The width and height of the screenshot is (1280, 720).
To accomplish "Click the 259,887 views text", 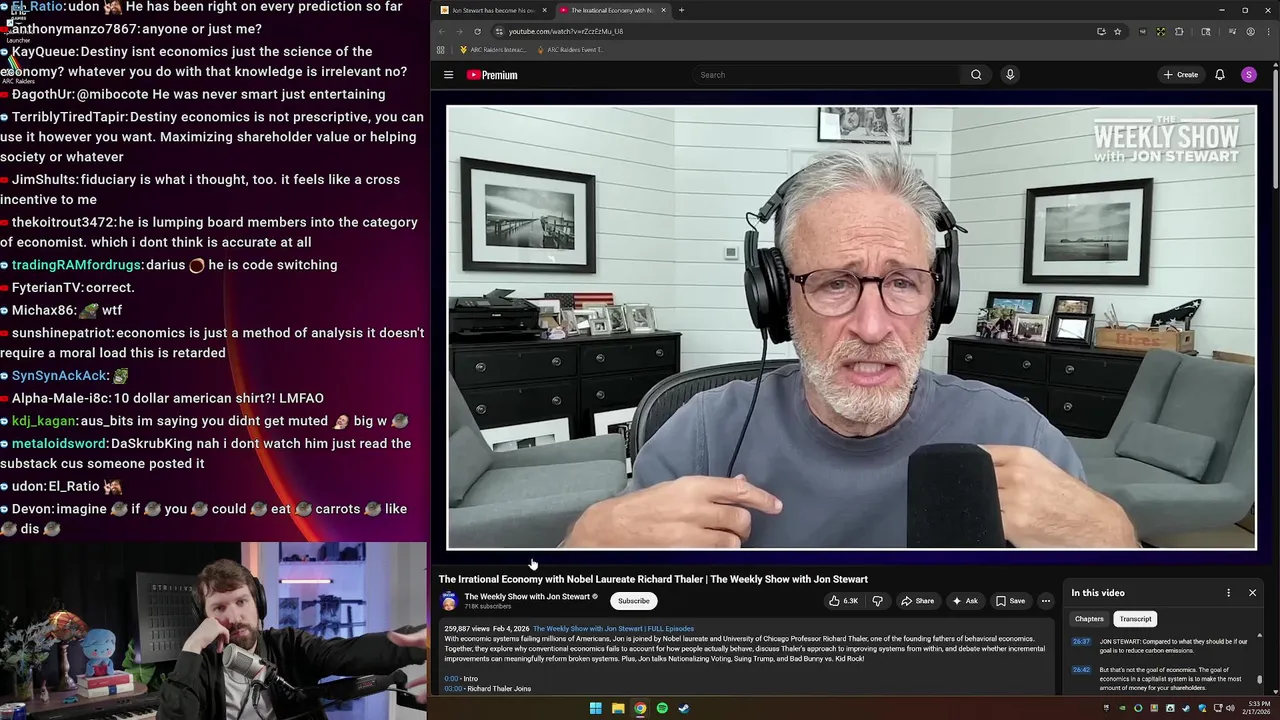I will pyautogui.click(x=465, y=629).
